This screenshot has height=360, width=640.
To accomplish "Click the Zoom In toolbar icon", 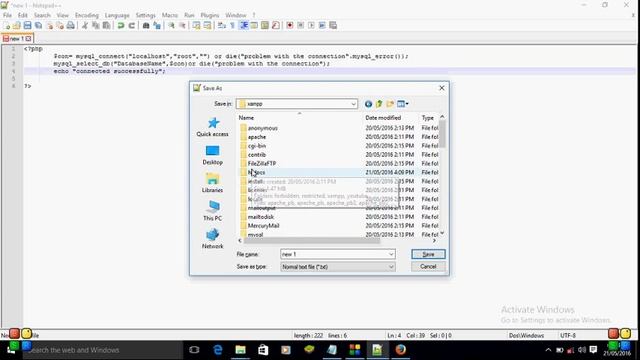I will pyautogui.click(x=171, y=25).
